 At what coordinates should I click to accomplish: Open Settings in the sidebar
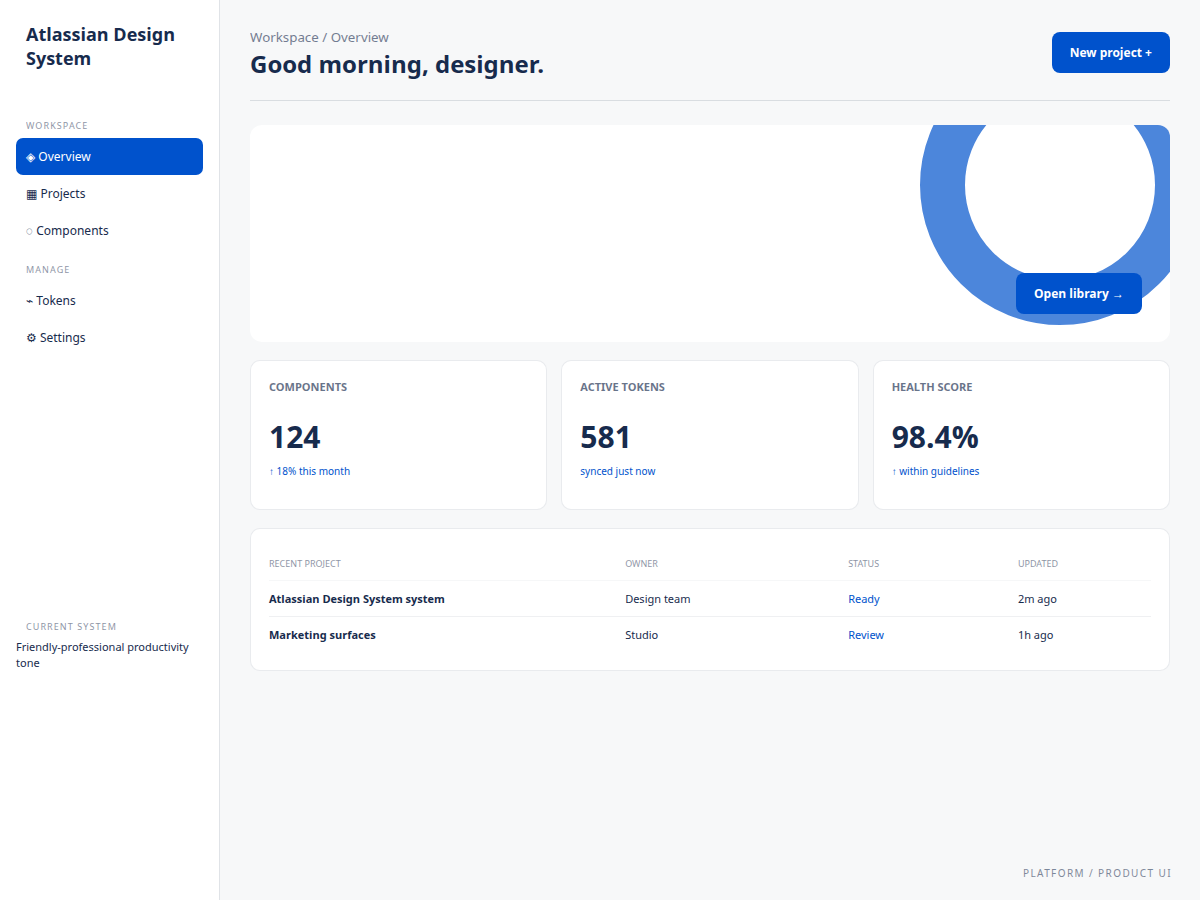tap(109, 337)
